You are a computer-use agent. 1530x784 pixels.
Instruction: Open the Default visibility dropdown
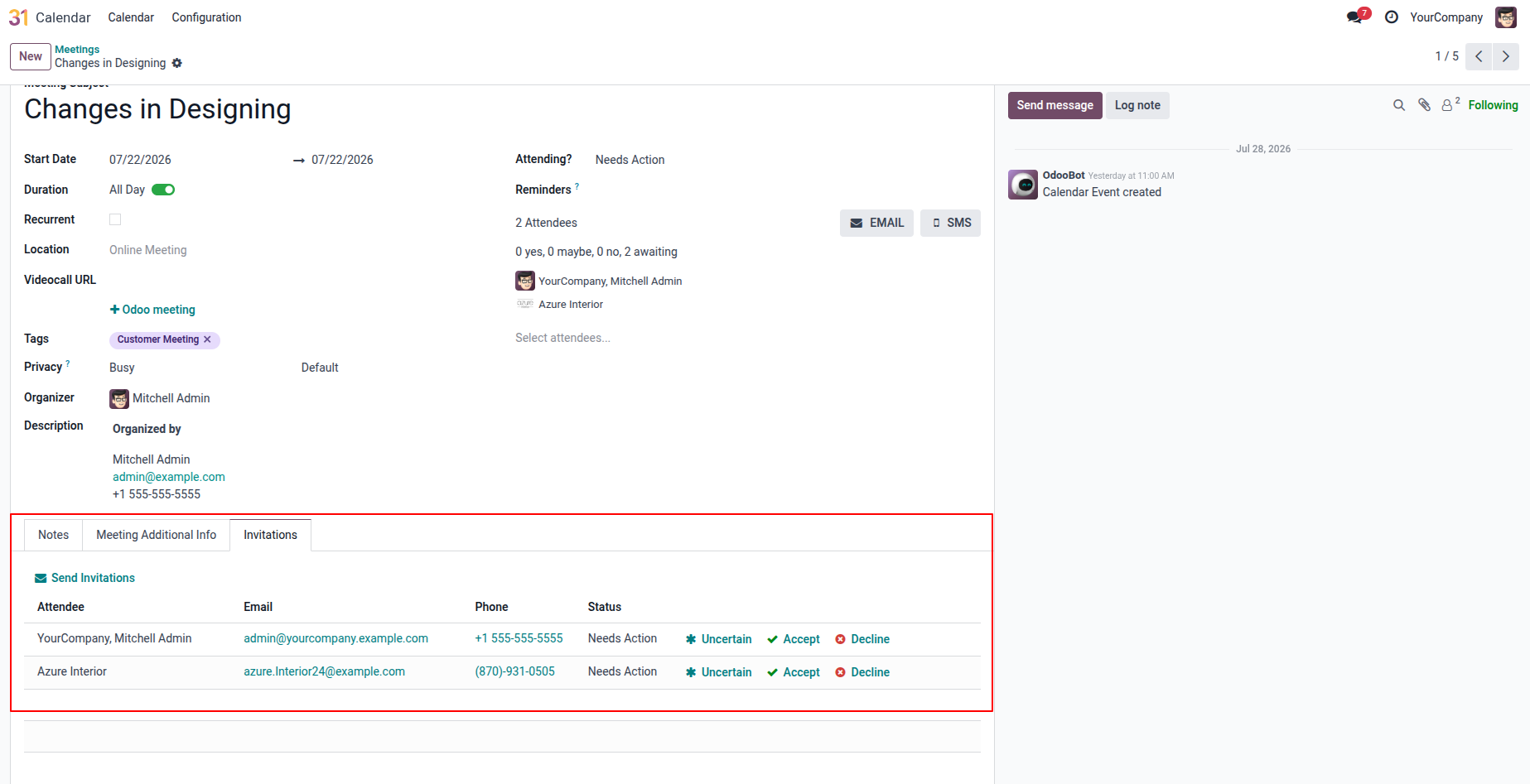click(389, 368)
